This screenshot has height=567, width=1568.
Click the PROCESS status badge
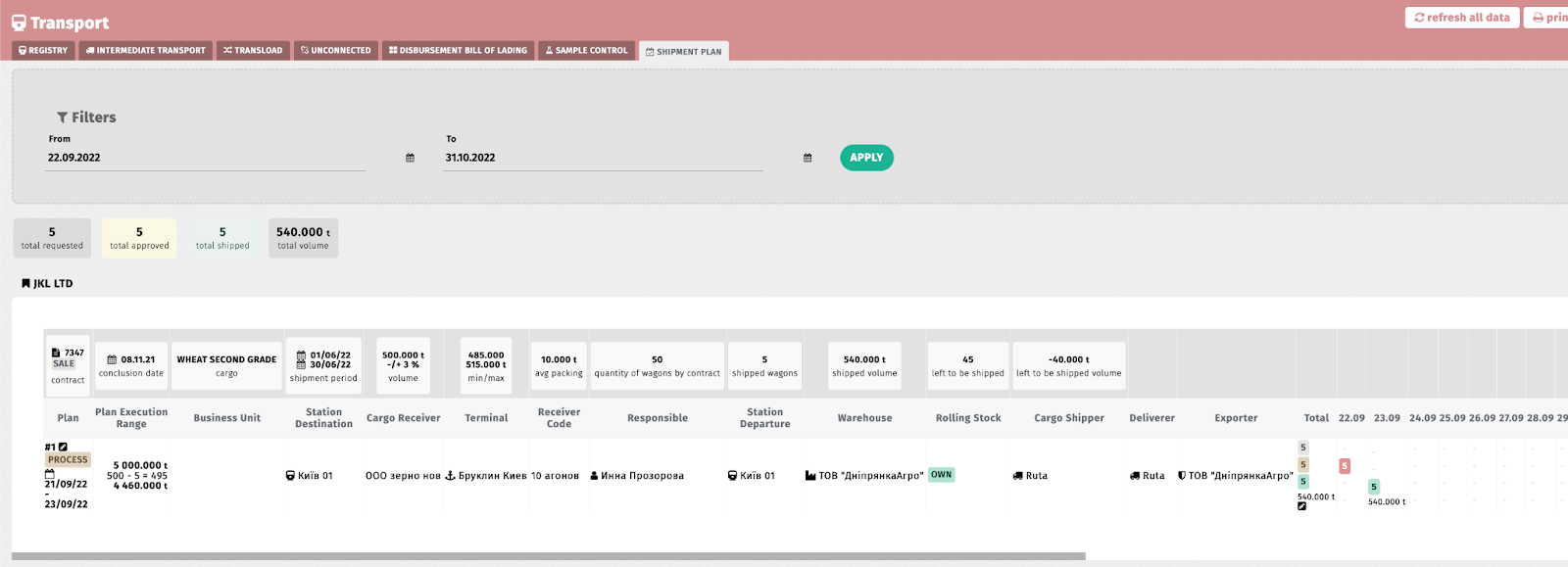[x=68, y=459]
